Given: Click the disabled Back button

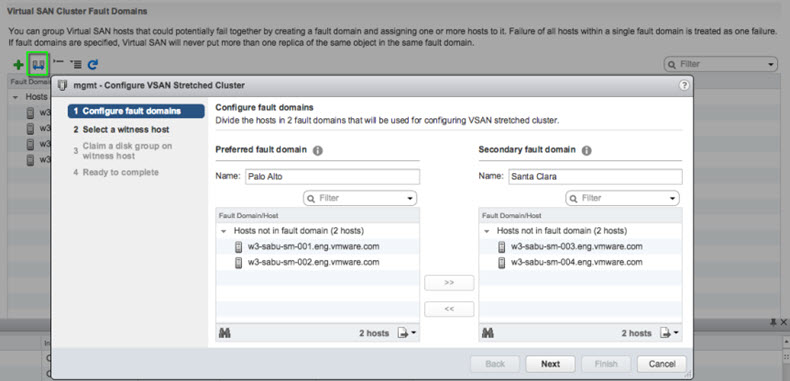Looking at the screenshot, I should coord(495,364).
